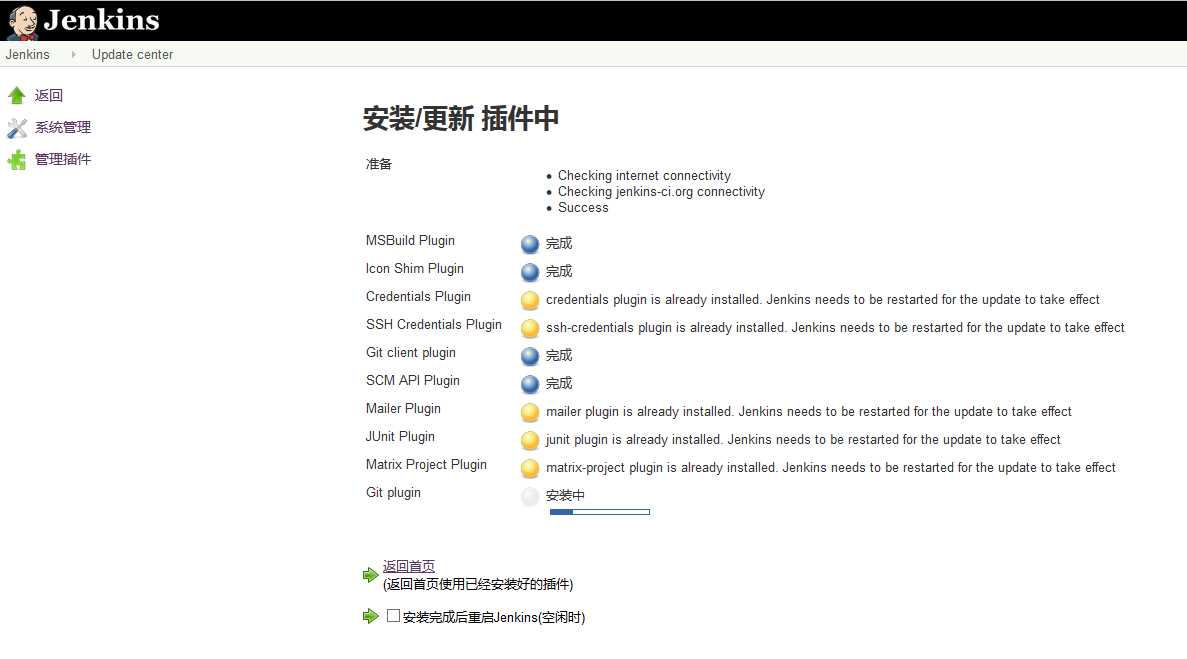Image resolution: width=1187 pixels, height=659 pixels.
Task: Click yellow status ball for Credentials Plugin
Action: (x=530, y=300)
